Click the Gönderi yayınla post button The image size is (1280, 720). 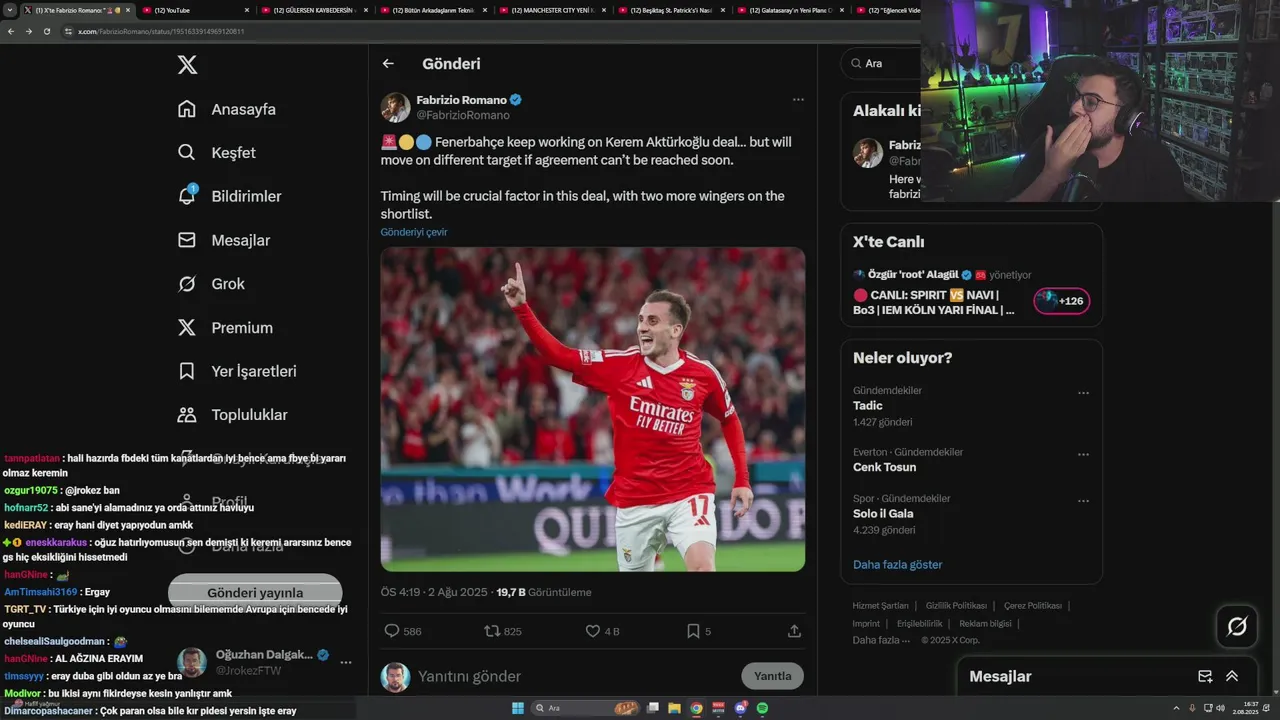(x=255, y=593)
